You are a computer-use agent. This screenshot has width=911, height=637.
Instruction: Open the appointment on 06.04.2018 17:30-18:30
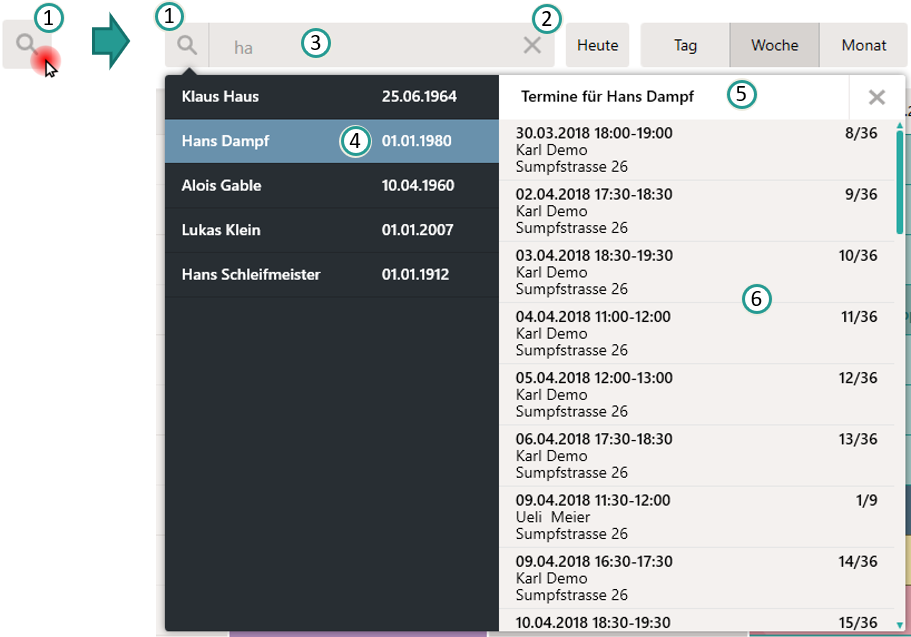pyautogui.click(x=697, y=456)
